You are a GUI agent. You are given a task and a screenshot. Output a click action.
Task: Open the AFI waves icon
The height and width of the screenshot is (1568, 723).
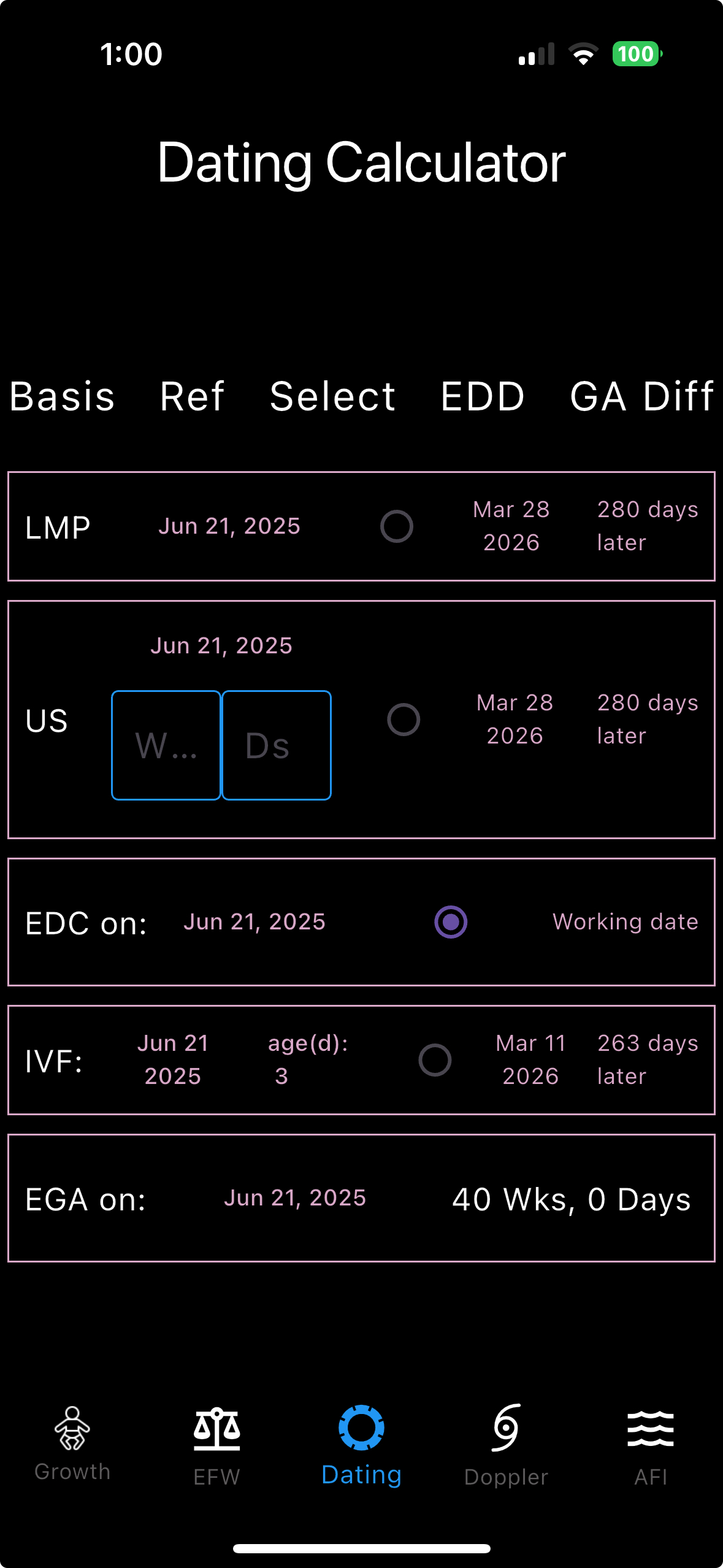point(651,1428)
